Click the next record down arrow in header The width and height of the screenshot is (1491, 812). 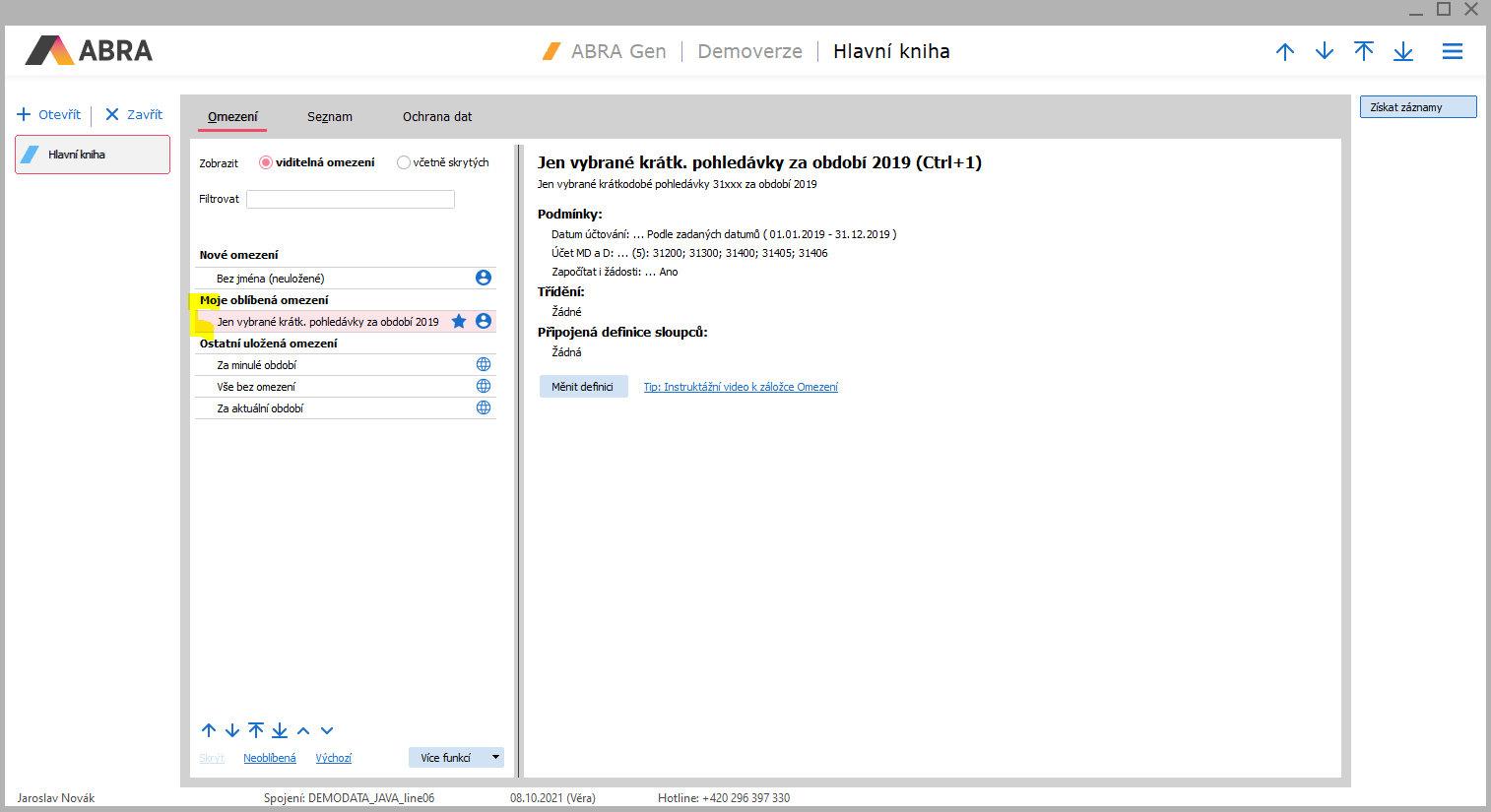[1325, 51]
